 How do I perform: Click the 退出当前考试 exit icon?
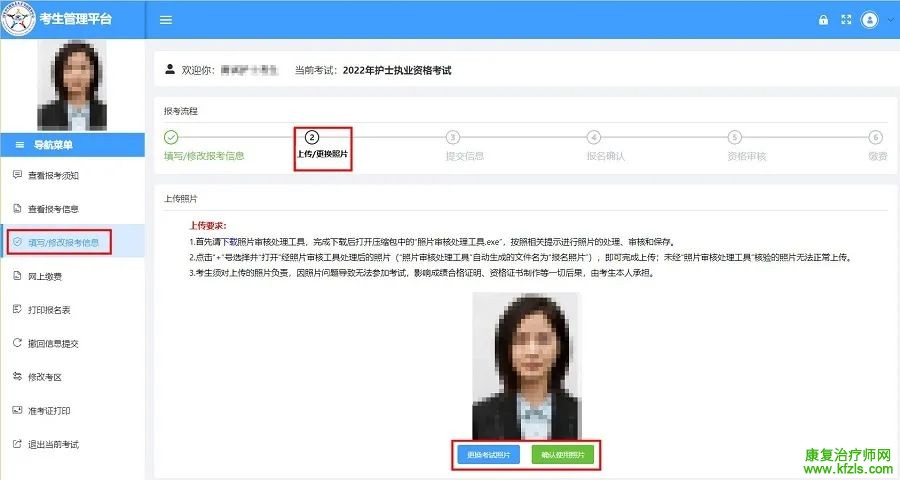coord(17,444)
